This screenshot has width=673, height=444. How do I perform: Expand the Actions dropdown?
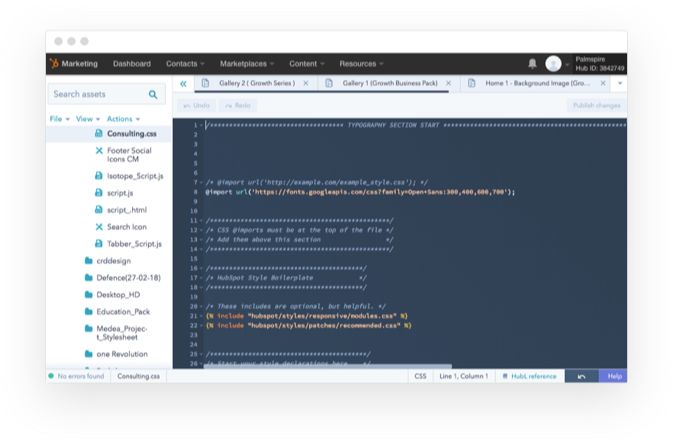(122, 119)
